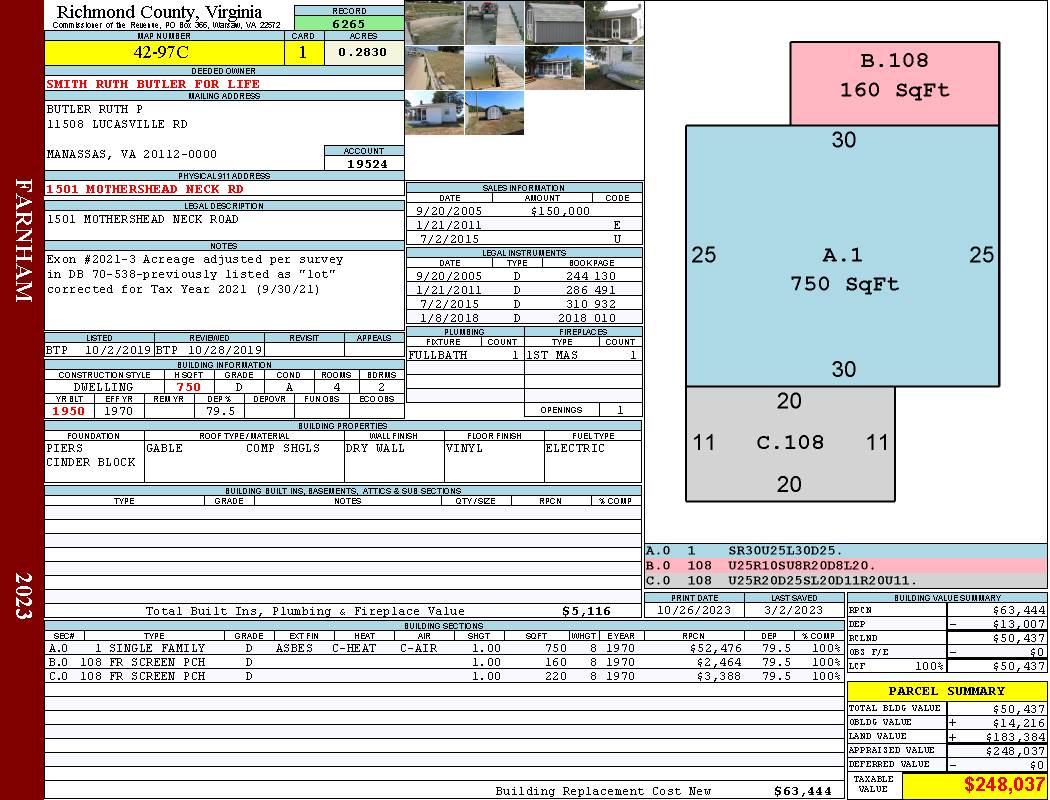Image resolution: width=1050 pixels, height=800 pixels.
Task: Click the map number 42-97C field
Action: click(164, 52)
